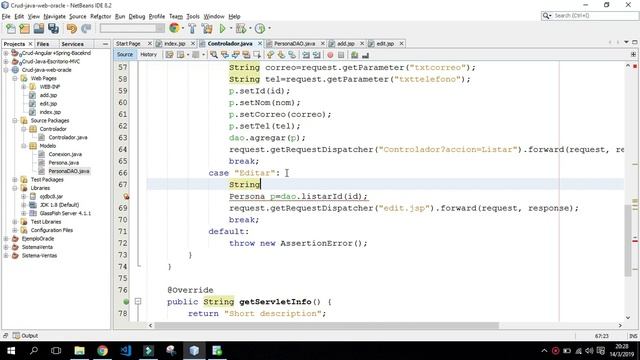Switch to the Files panel tab
640x360 pixels.
click(x=43, y=44)
